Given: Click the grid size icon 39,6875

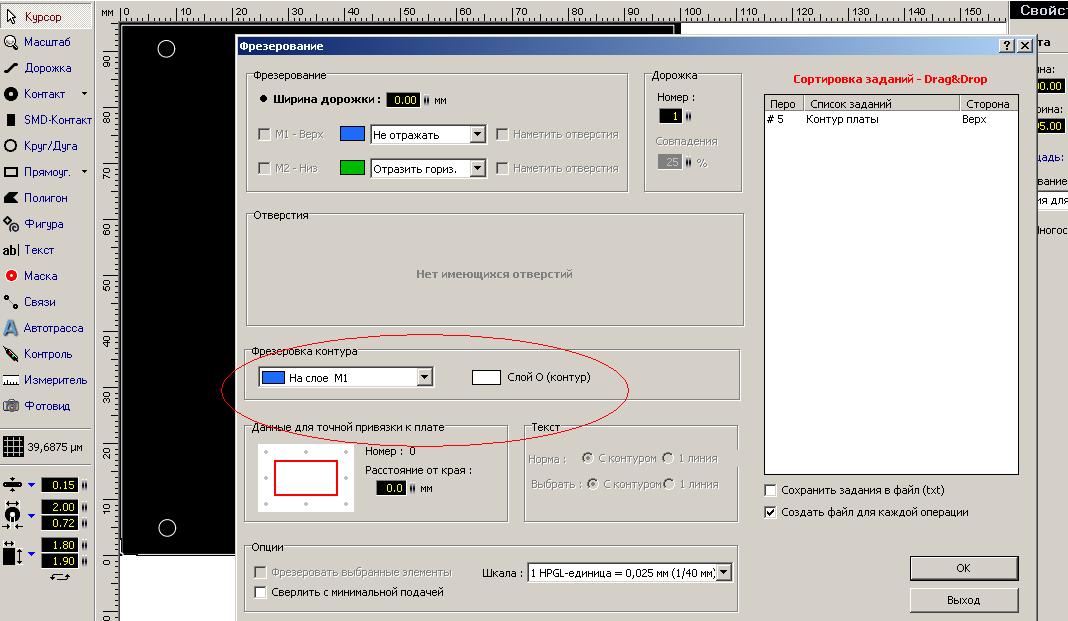Looking at the screenshot, I should [x=13, y=447].
